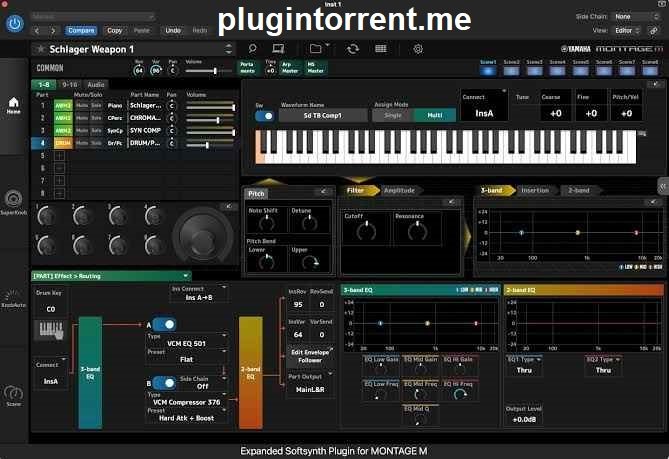
Task: Click the search magnifier icon
Action: pyautogui.click(x=252, y=49)
